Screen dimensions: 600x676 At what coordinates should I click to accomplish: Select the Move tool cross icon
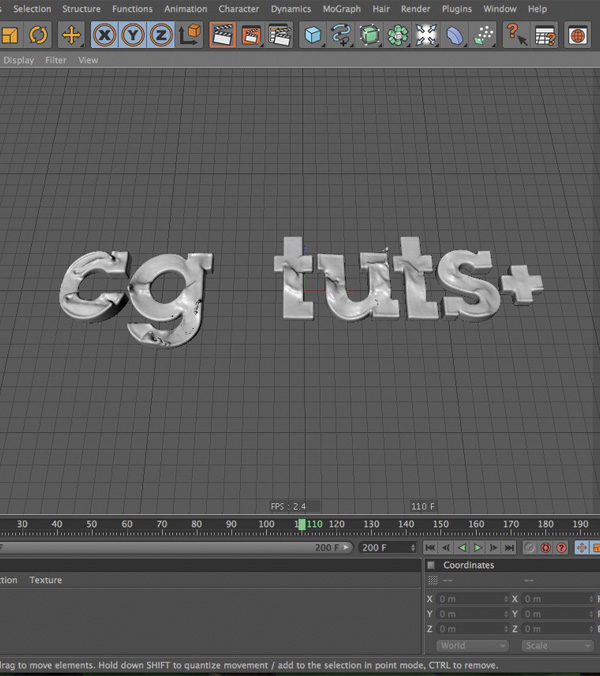(71, 35)
